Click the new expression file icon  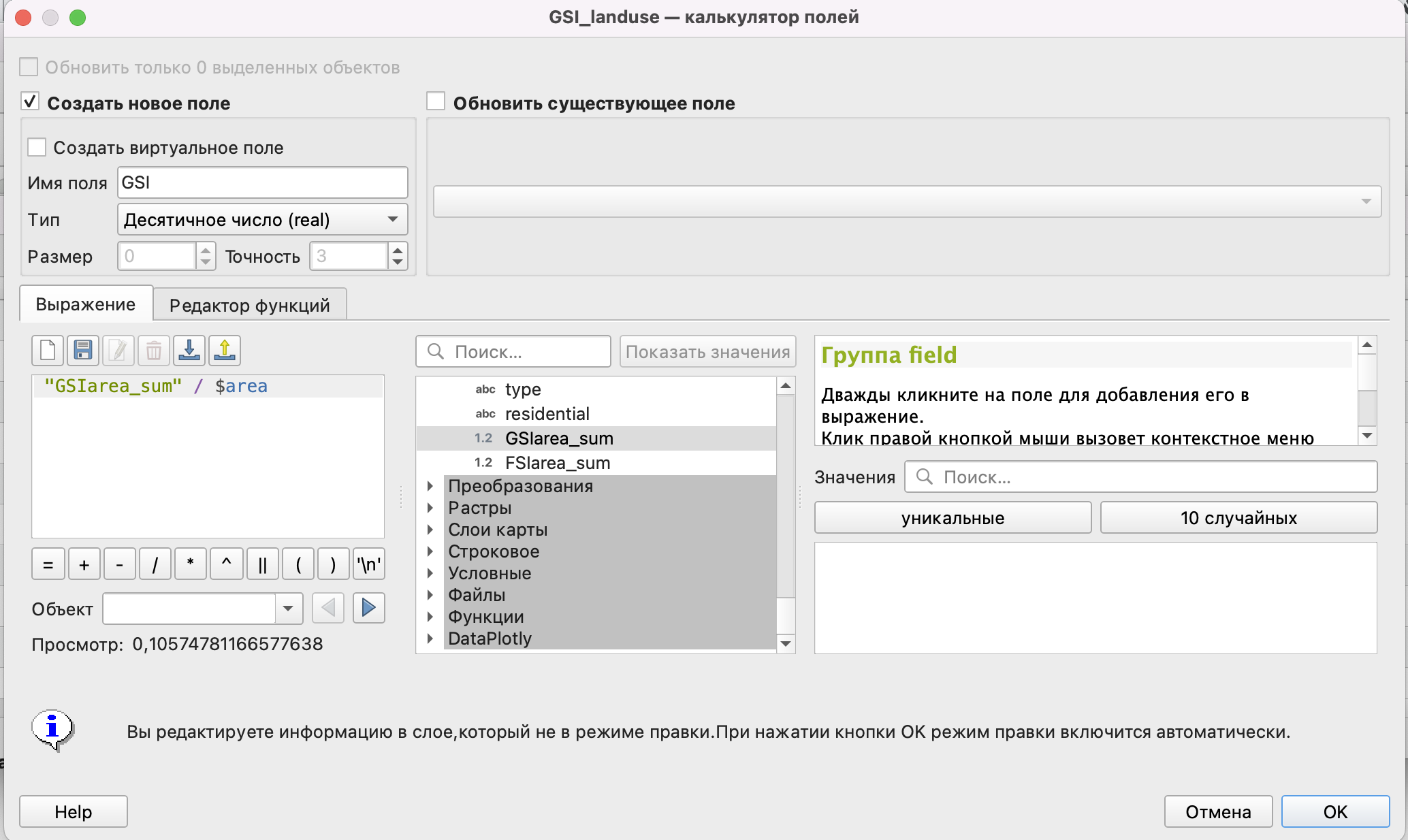[x=48, y=351]
